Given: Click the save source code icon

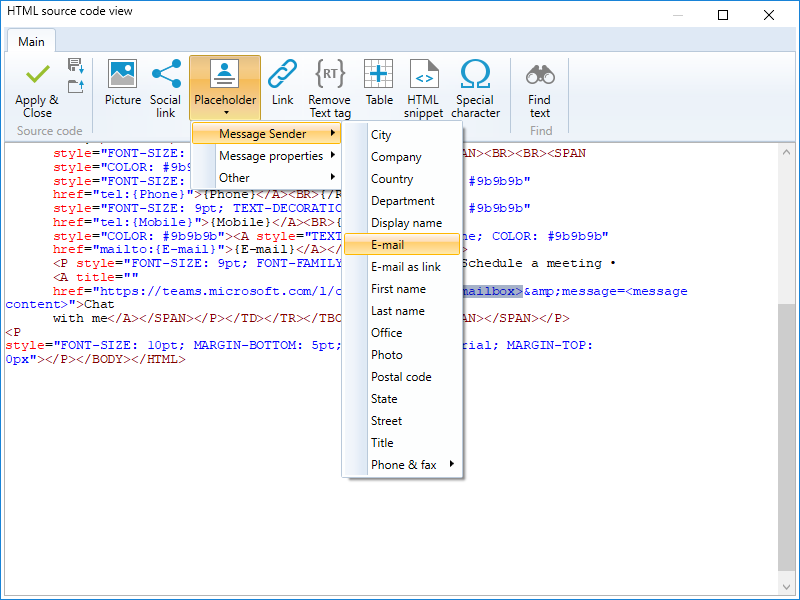Looking at the screenshot, I should [76, 65].
